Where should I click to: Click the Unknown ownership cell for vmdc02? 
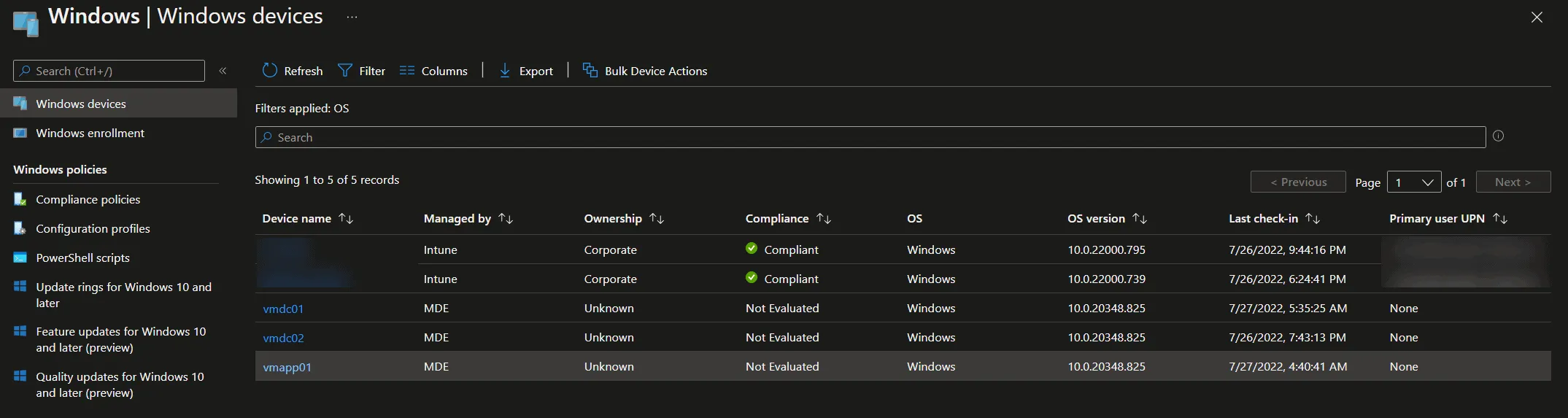pos(609,337)
